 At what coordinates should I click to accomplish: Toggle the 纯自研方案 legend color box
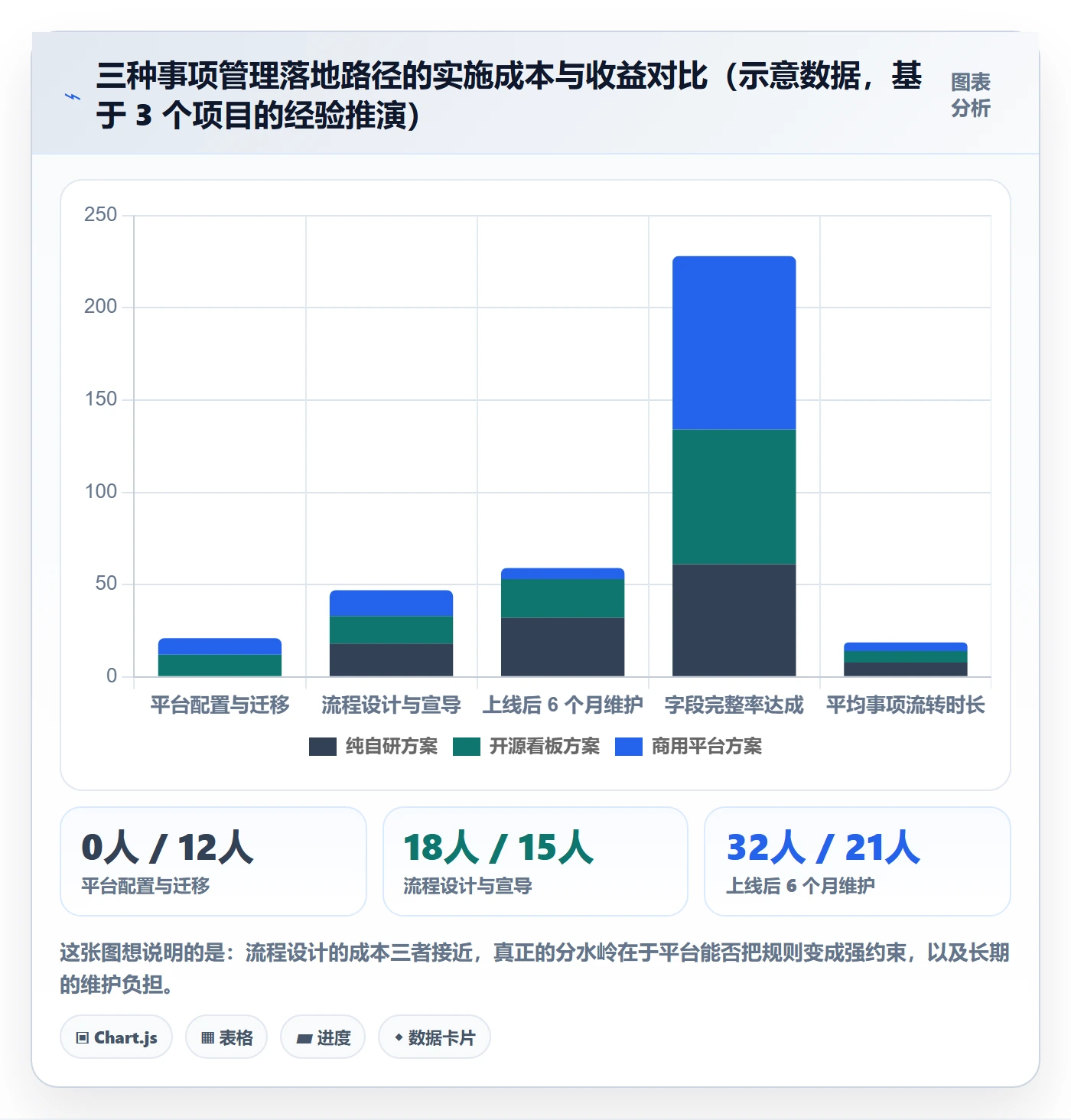323,747
